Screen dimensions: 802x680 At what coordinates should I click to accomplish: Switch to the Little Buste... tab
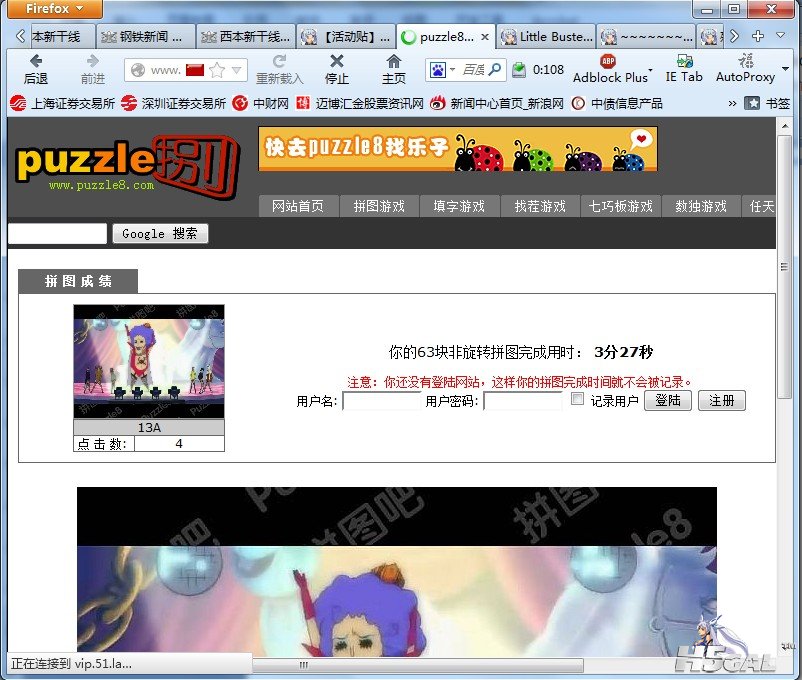coord(546,37)
